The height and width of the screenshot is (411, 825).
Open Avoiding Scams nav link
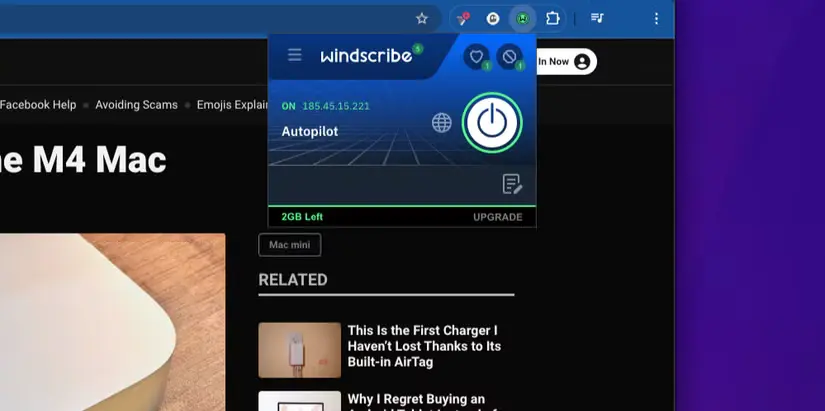[136, 105]
